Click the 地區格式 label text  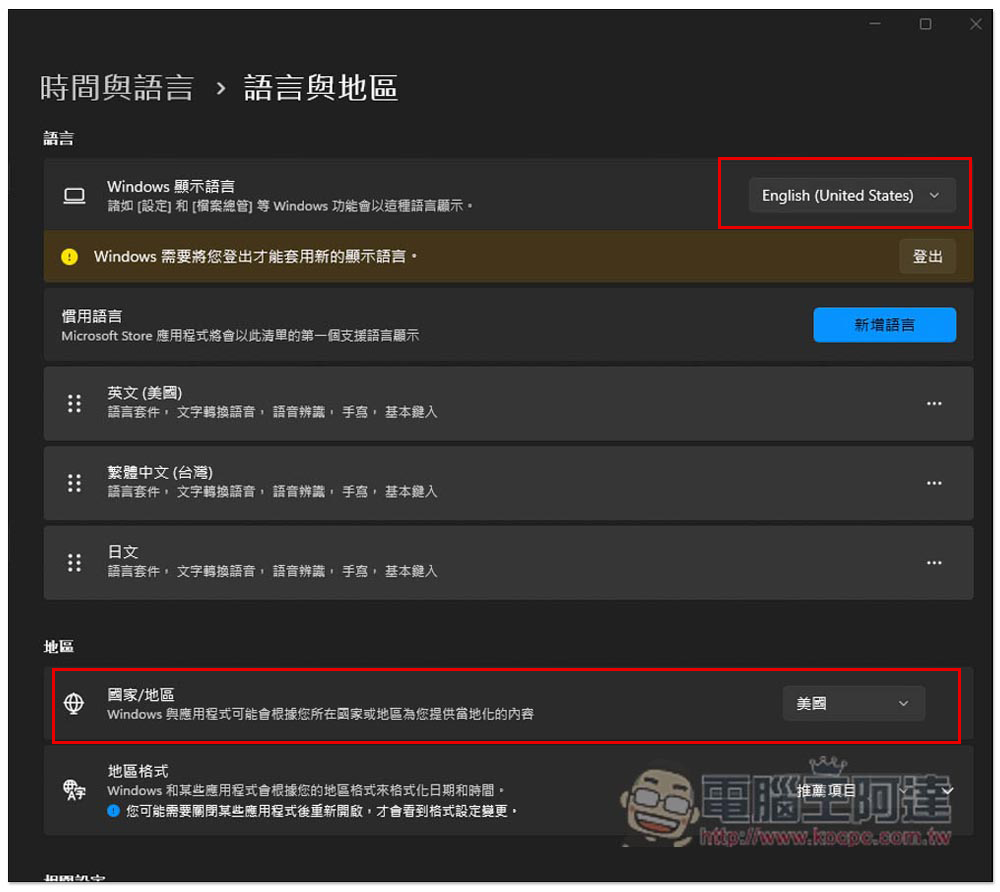tap(138, 771)
